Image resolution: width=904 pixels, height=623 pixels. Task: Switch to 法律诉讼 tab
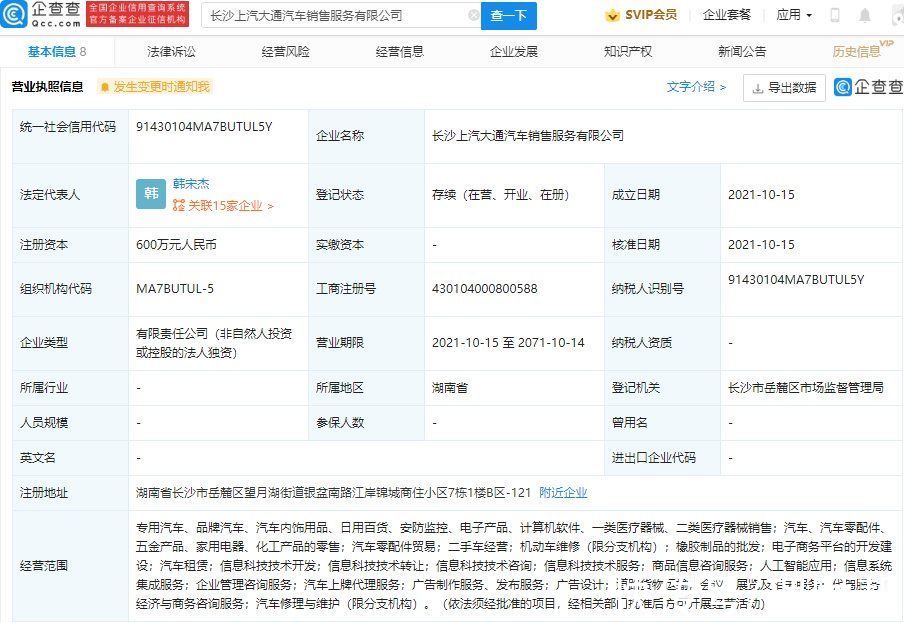point(171,52)
